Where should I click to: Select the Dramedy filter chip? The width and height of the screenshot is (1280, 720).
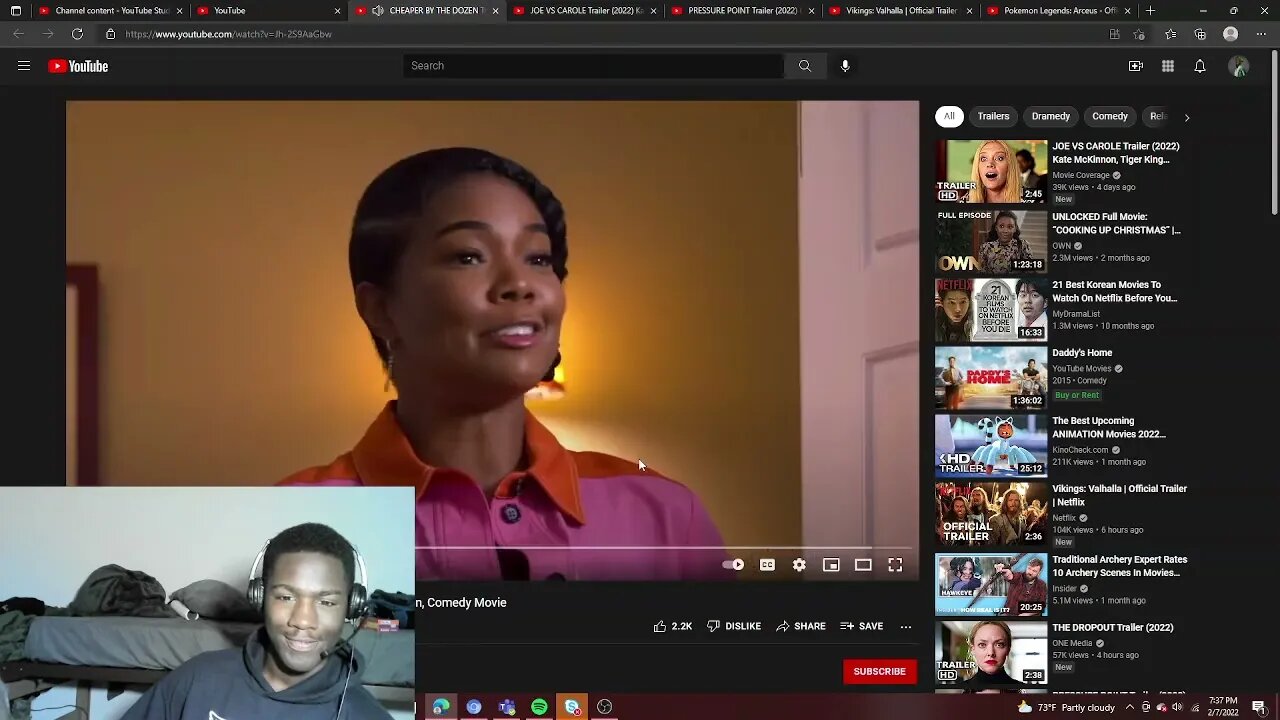(1051, 116)
